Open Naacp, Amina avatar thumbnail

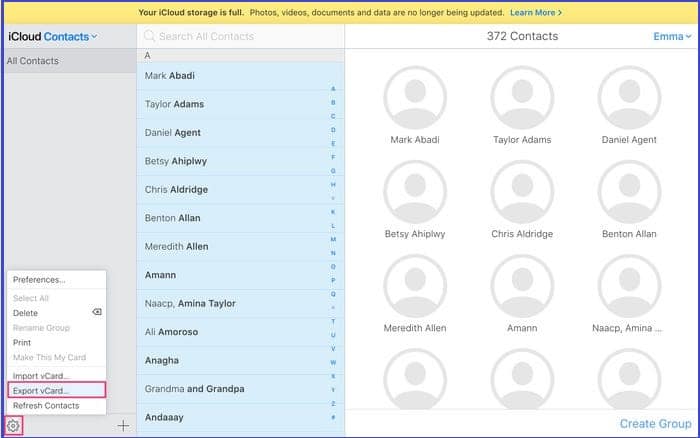[629, 286]
